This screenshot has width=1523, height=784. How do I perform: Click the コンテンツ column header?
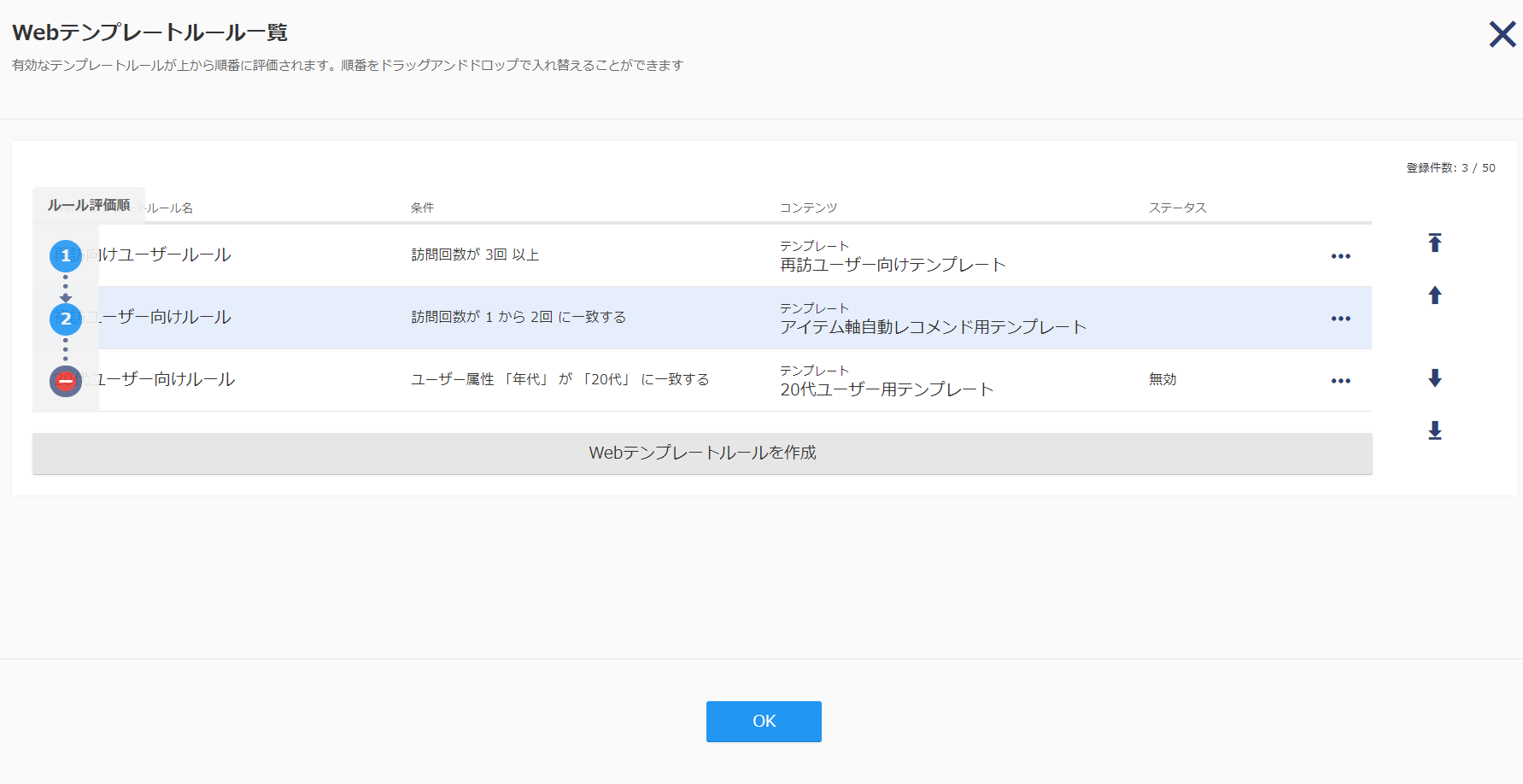coord(808,208)
